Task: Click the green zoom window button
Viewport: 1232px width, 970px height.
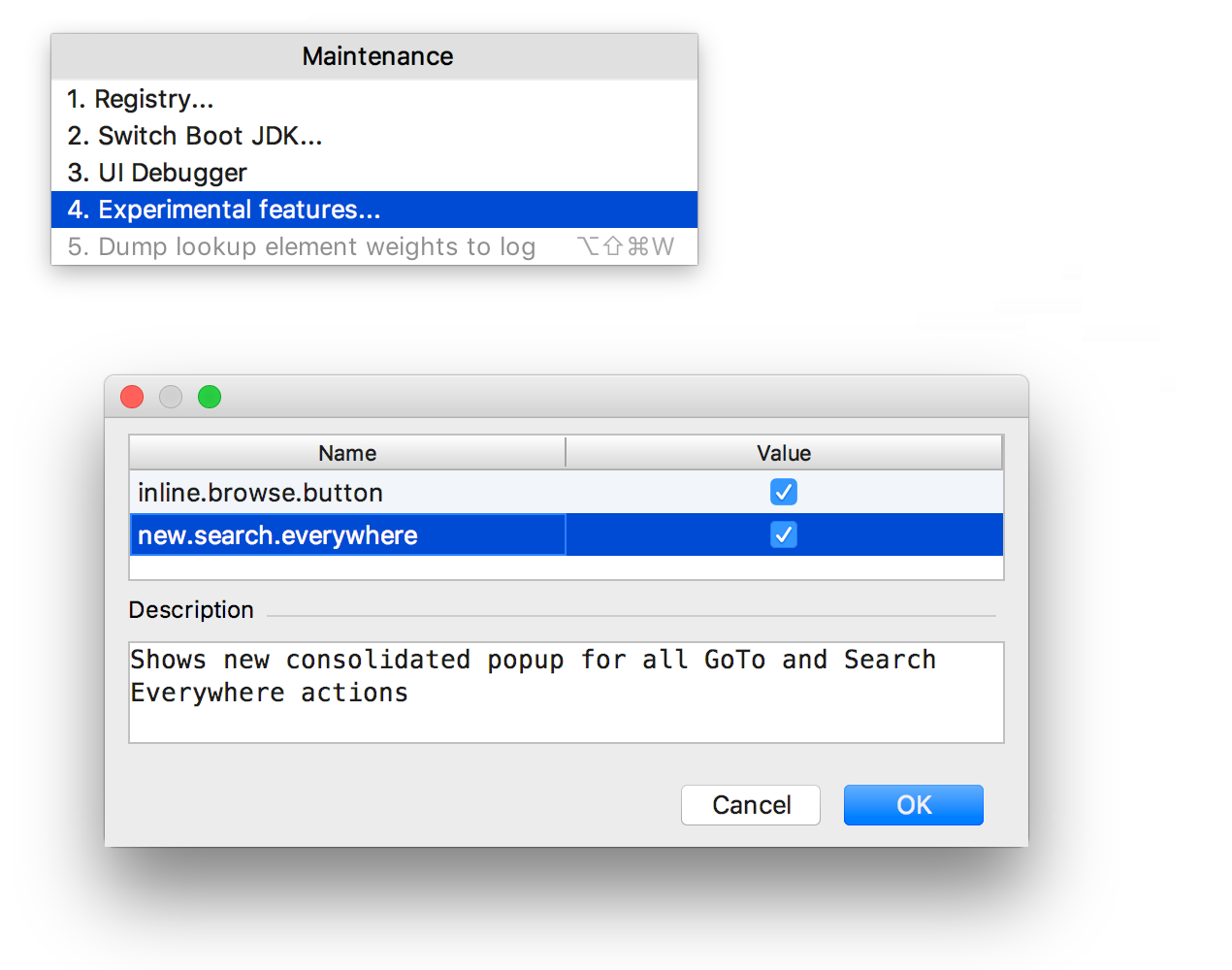Action: tap(210, 397)
